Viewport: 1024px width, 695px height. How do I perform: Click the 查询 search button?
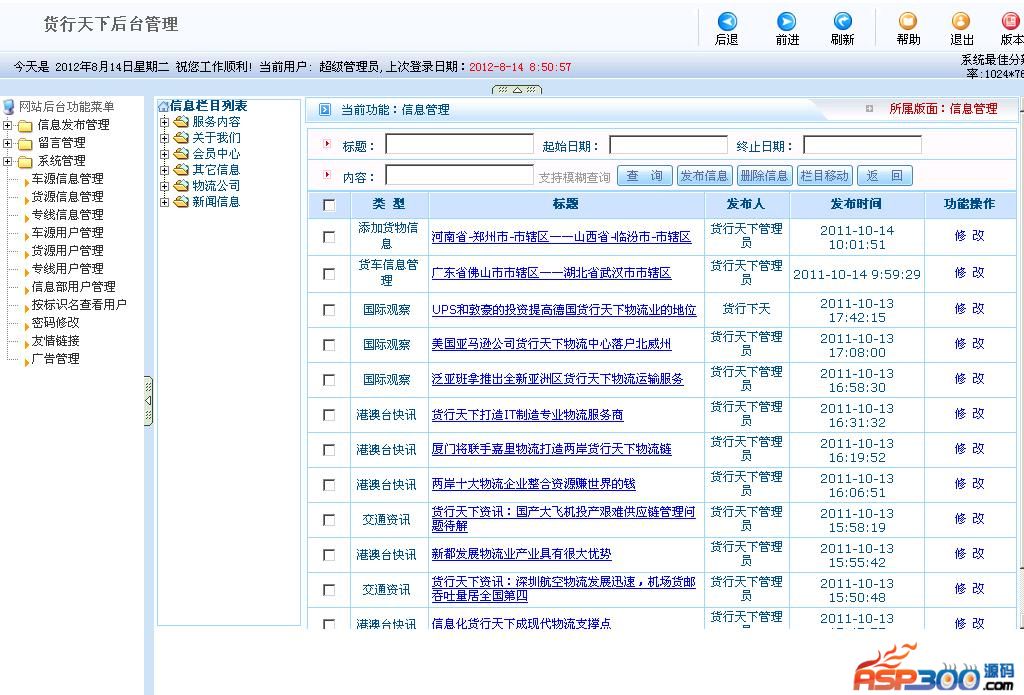click(x=644, y=176)
